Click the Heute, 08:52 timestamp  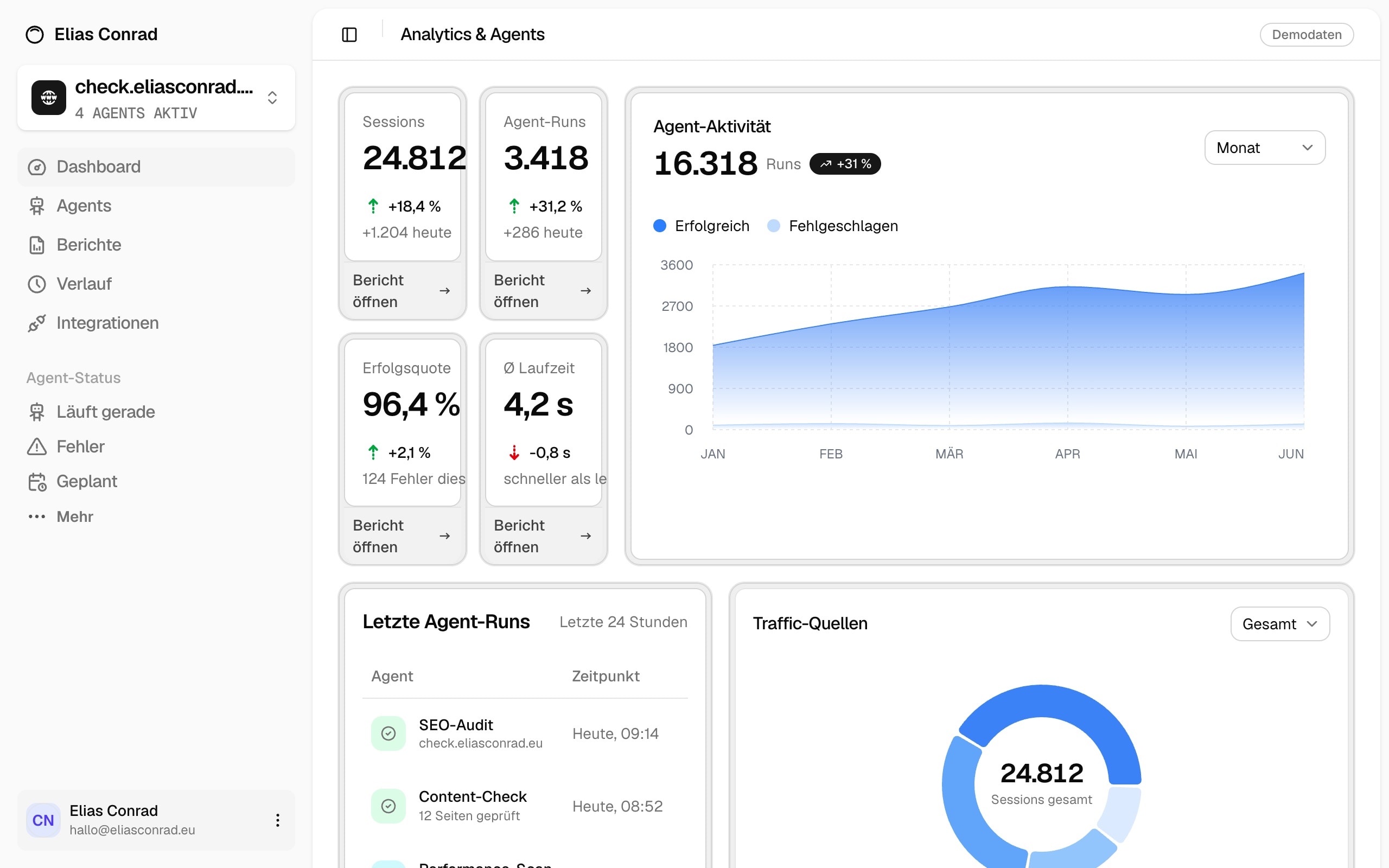(617, 807)
